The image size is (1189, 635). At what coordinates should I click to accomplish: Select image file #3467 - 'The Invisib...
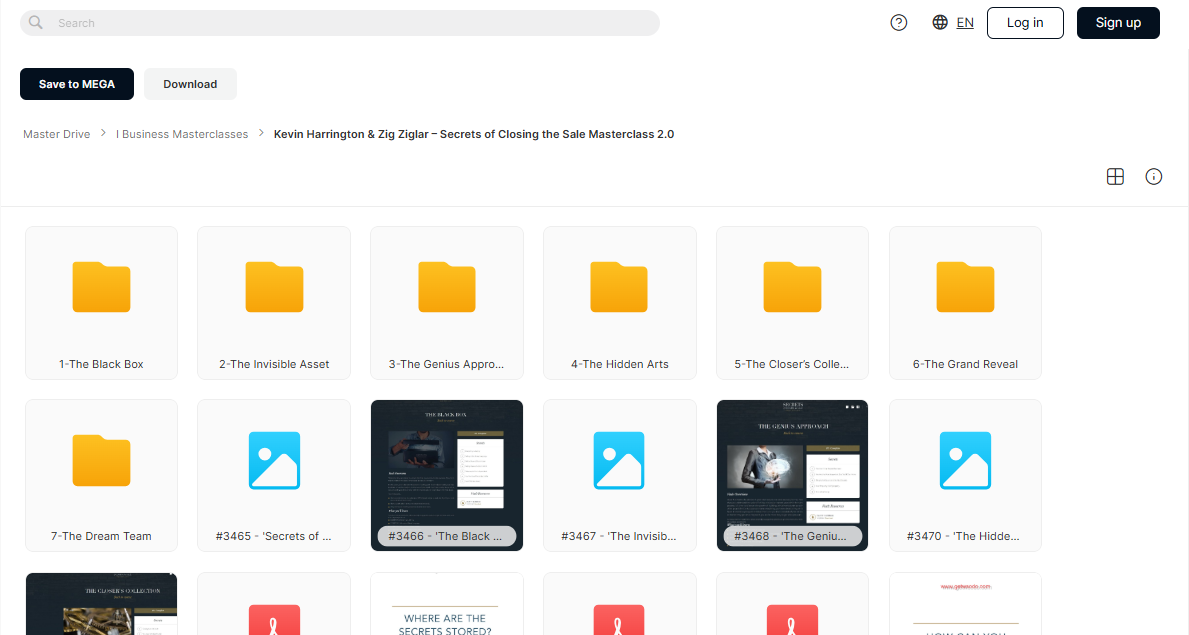(620, 475)
